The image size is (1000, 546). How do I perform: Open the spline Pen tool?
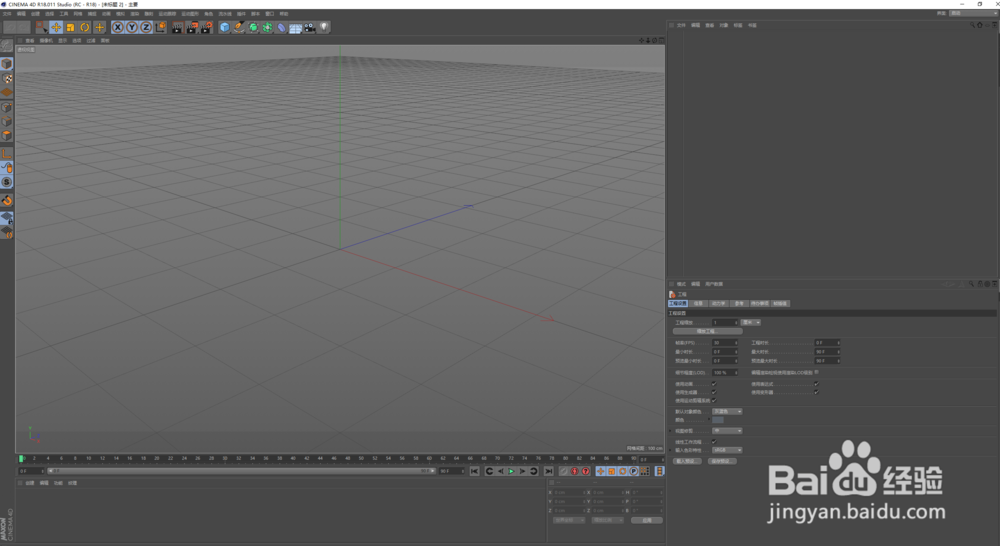239,27
